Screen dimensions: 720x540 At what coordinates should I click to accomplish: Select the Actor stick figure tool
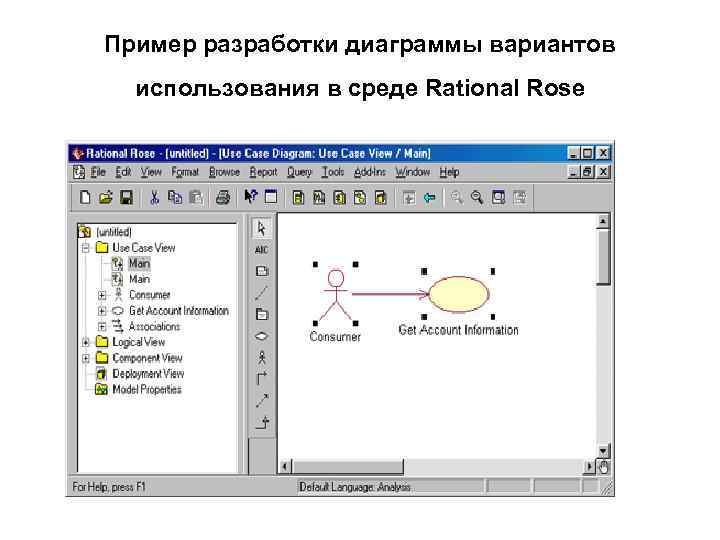[262, 357]
